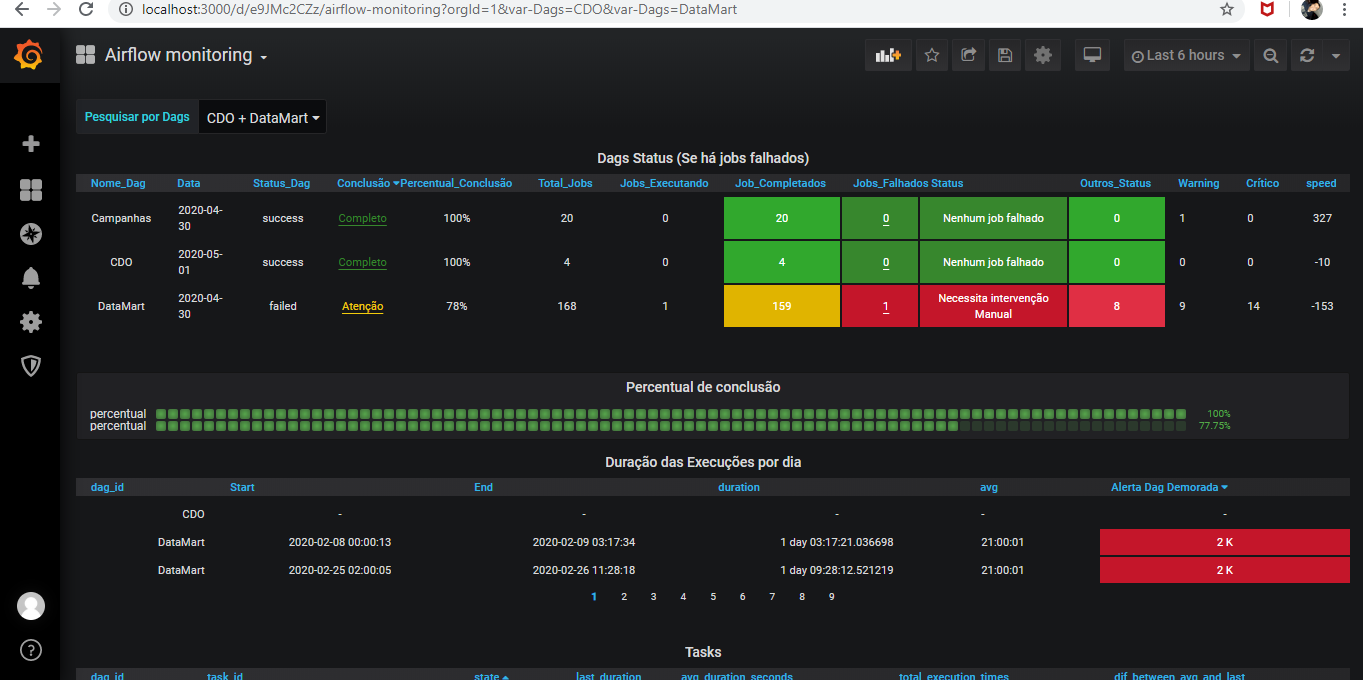Go to page 2 of durations table
1363x680 pixels.
pyautogui.click(x=624, y=597)
